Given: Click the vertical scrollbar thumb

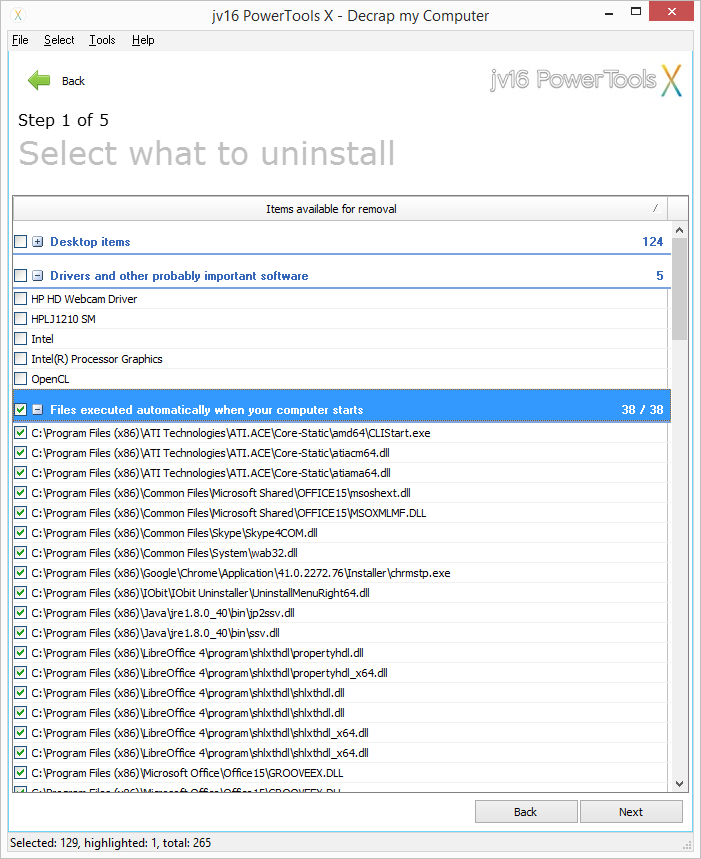Looking at the screenshot, I should pos(680,290).
